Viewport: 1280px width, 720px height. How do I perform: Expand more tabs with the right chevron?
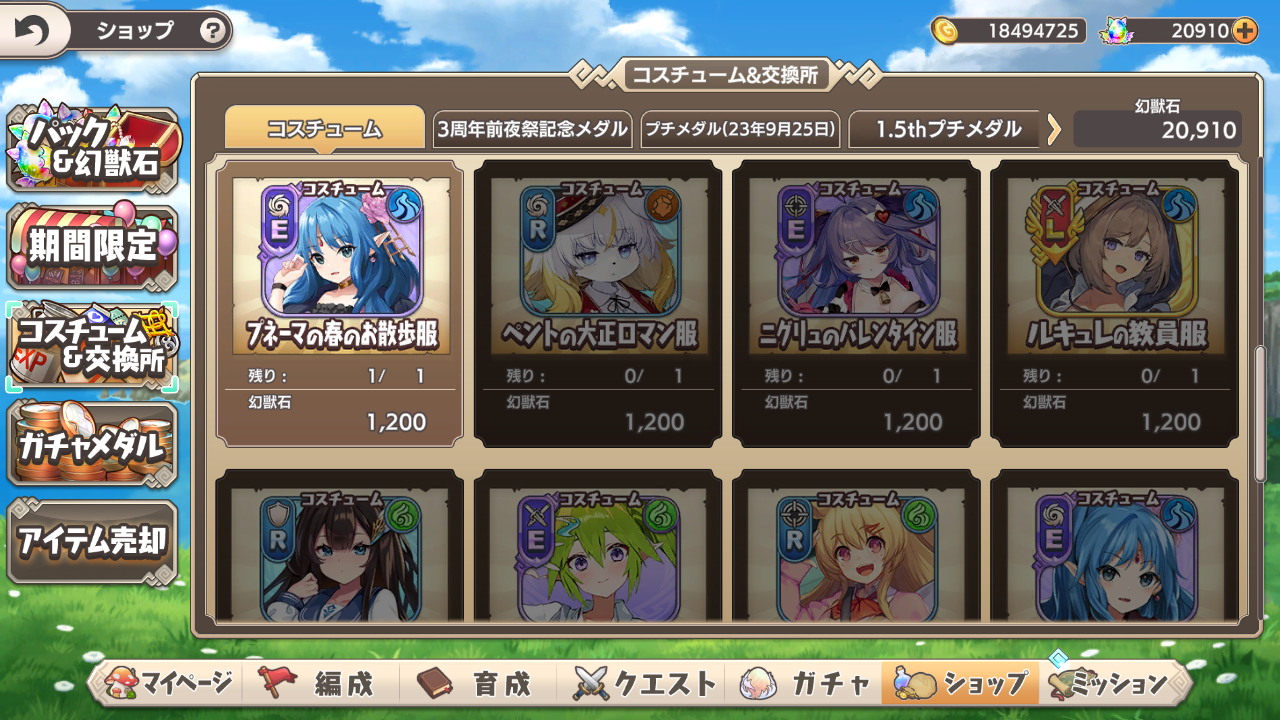tap(1053, 129)
